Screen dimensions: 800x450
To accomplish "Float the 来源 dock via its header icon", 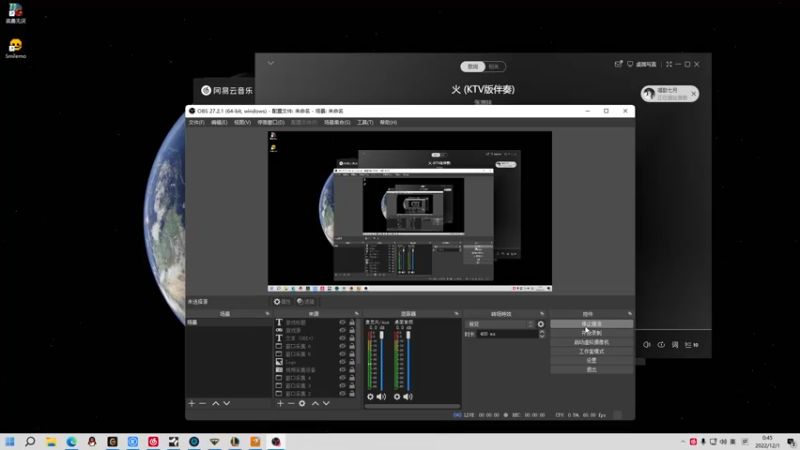I will coord(357,314).
